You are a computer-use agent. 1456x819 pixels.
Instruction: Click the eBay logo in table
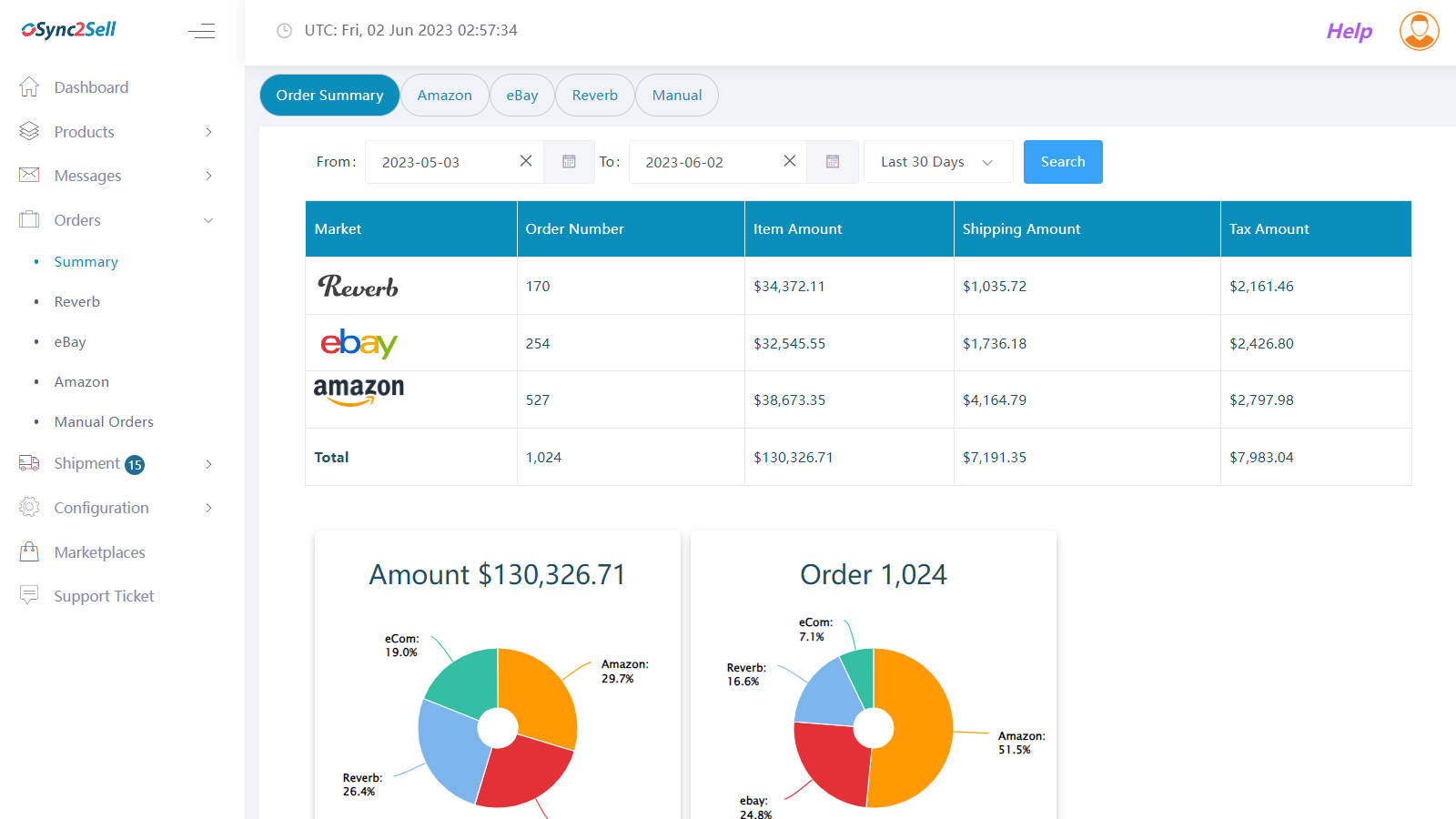[x=359, y=343]
